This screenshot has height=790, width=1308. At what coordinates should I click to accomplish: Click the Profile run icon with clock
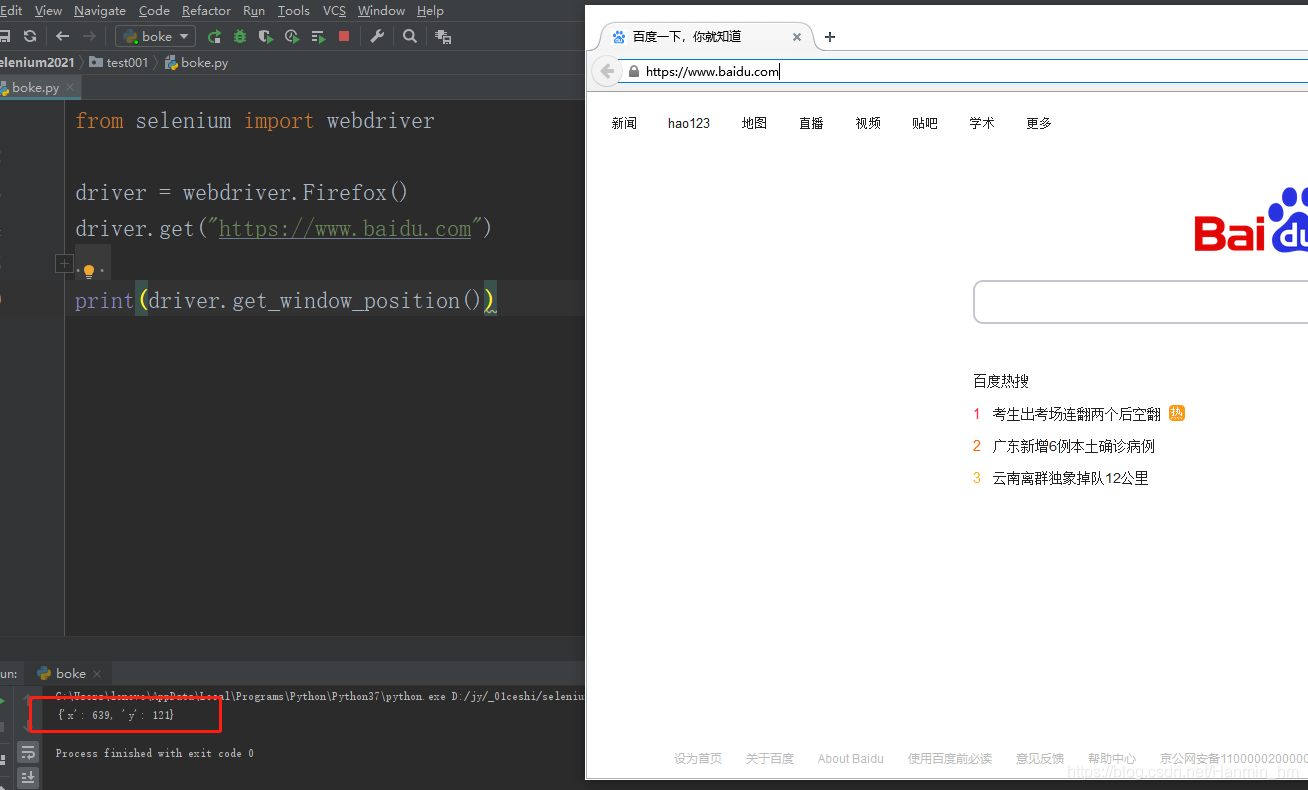(292, 36)
